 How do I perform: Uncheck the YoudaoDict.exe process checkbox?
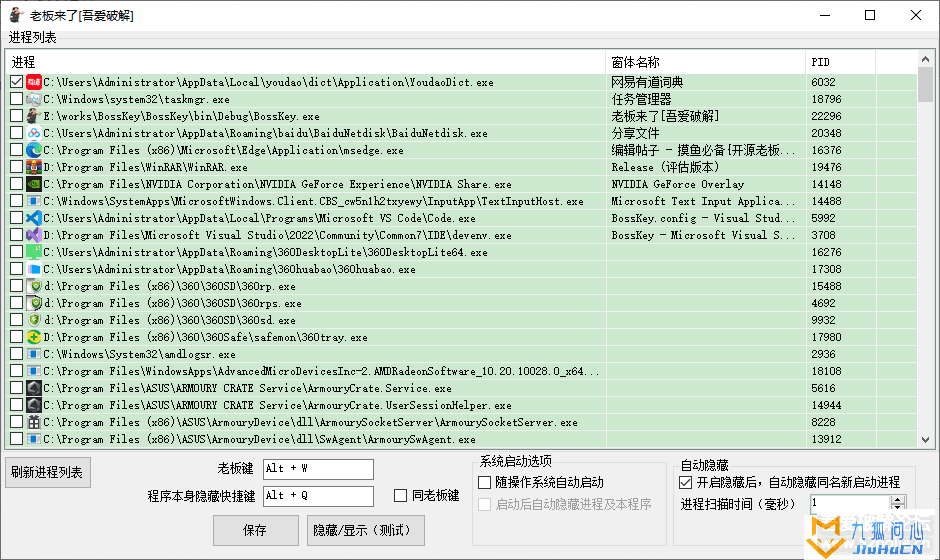pyautogui.click(x=17, y=82)
